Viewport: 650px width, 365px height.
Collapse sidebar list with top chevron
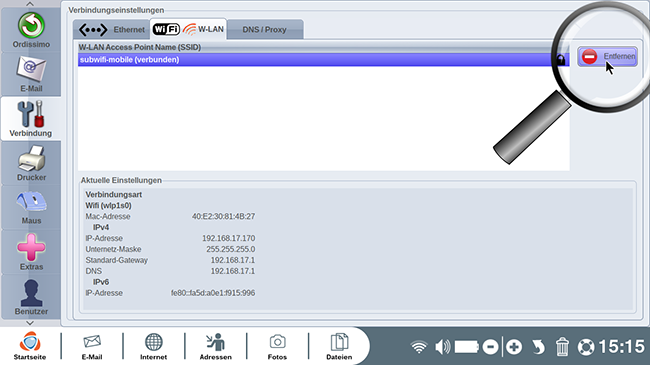tap(30, 4)
